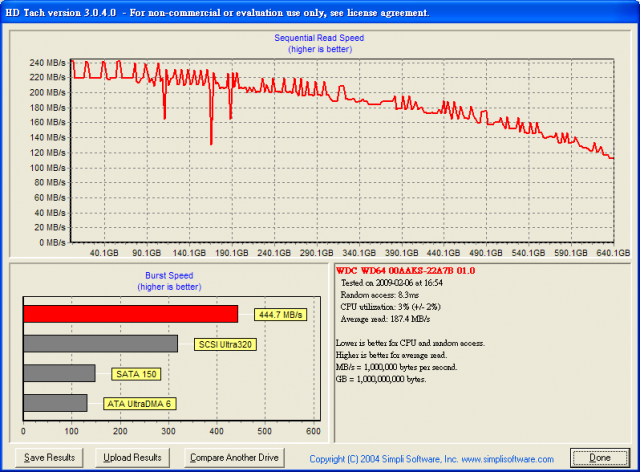This screenshot has height=472, width=640.
Task: Click the SCSI Ultra320 label
Action: 225,345
